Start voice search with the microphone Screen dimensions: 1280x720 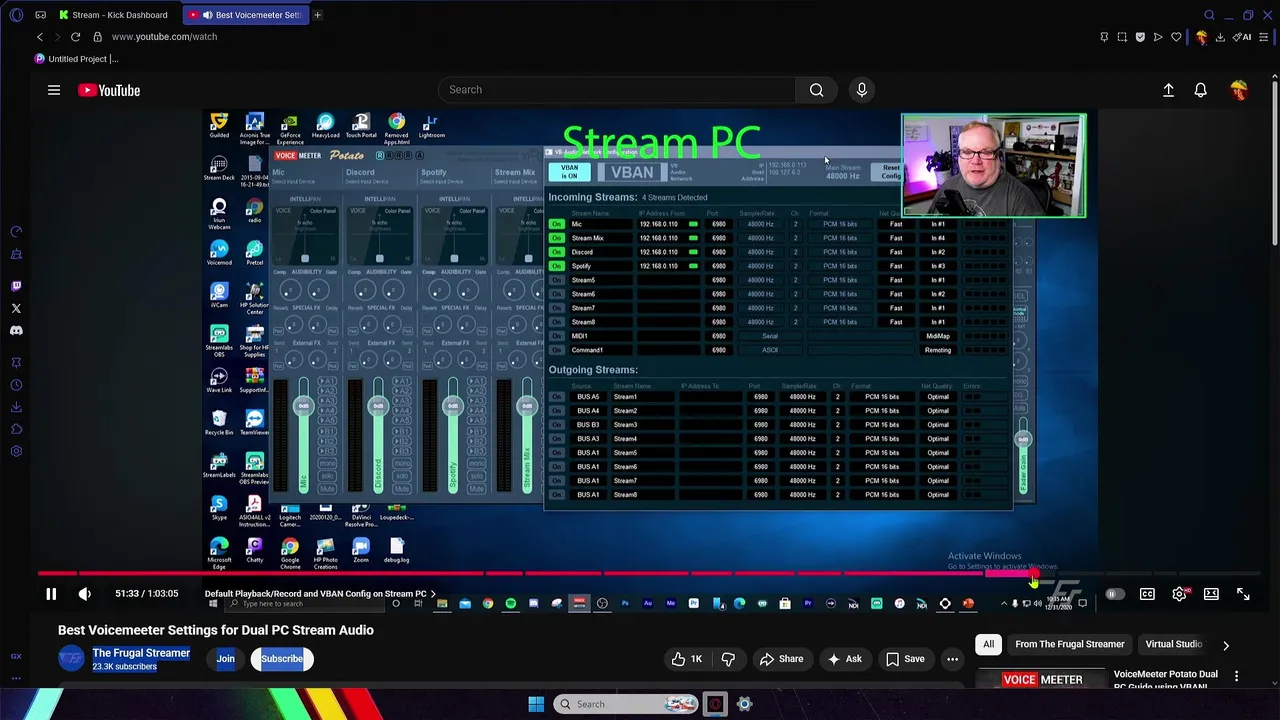point(862,90)
